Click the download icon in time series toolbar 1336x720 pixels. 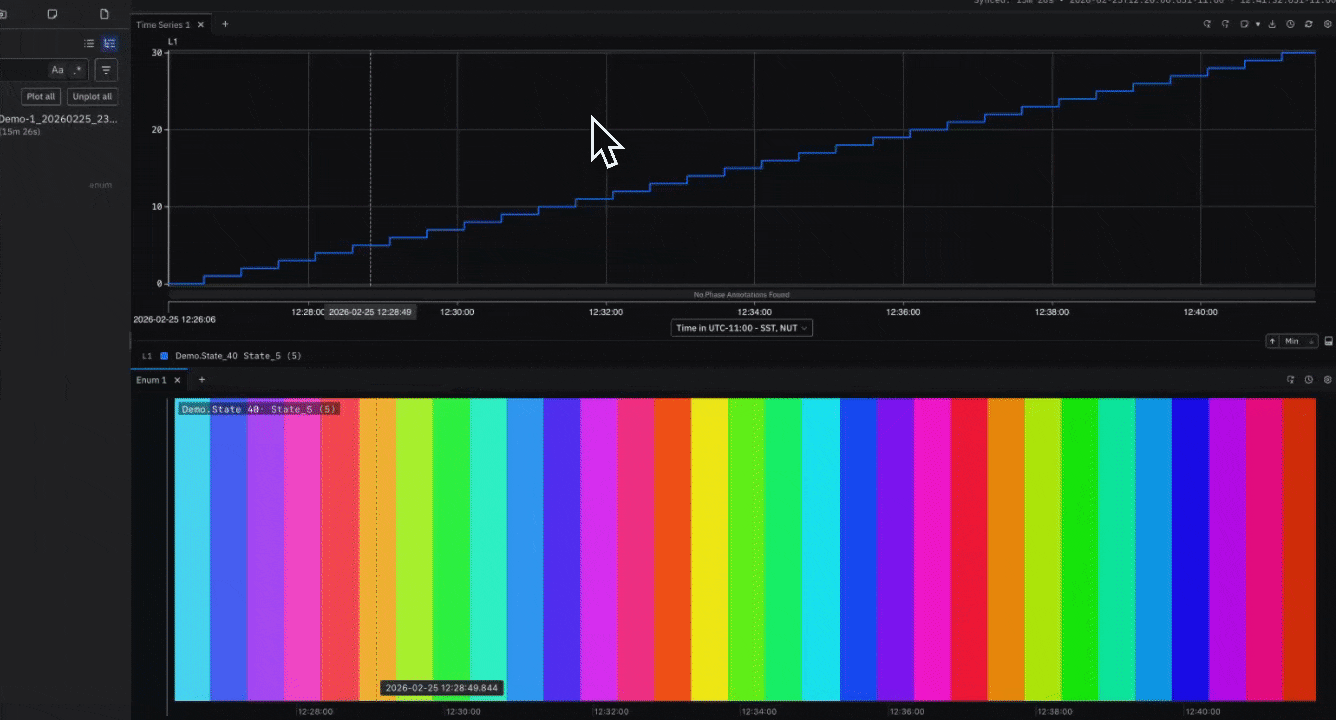[x=1272, y=24]
